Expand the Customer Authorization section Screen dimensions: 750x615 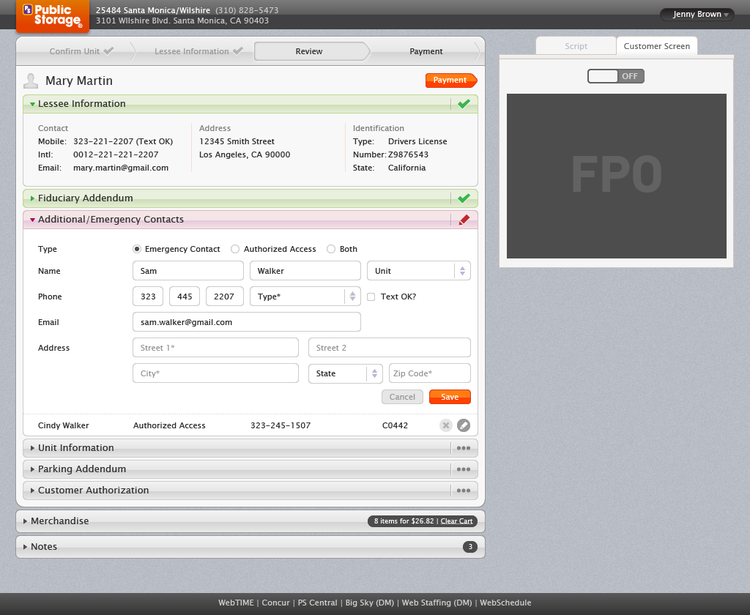tap(33, 490)
